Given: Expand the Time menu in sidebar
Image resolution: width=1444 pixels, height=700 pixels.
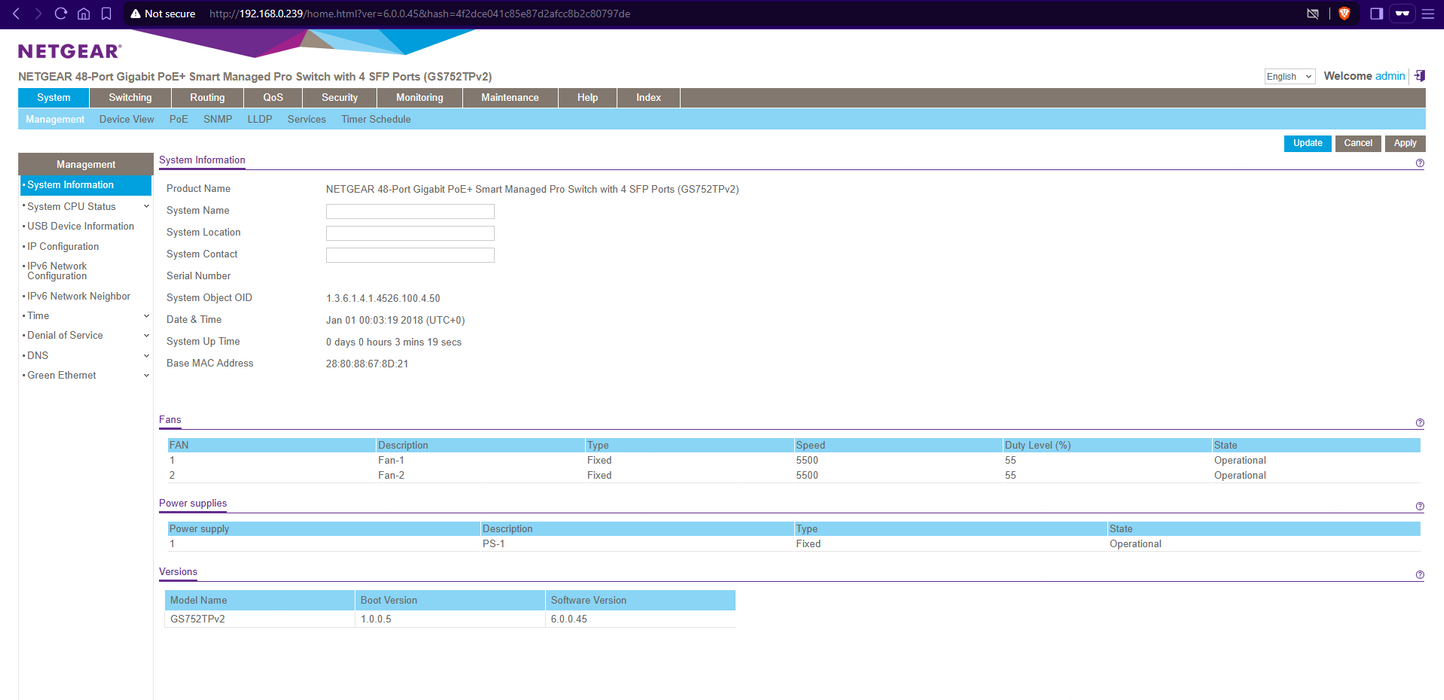Looking at the screenshot, I should tap(147, 316).
